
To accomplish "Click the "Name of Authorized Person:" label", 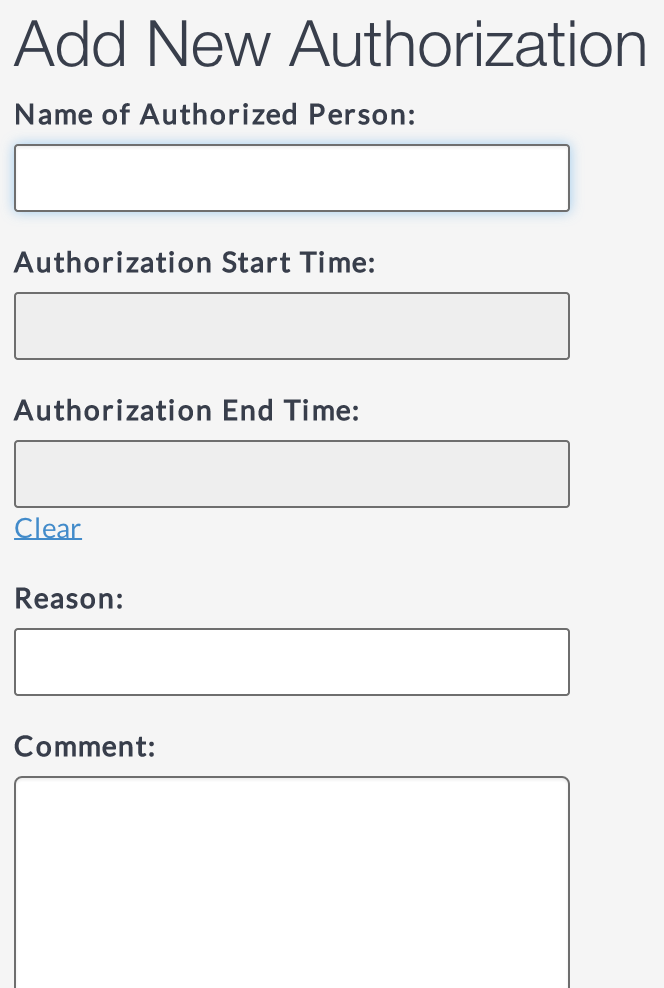I will coord(214,115).
